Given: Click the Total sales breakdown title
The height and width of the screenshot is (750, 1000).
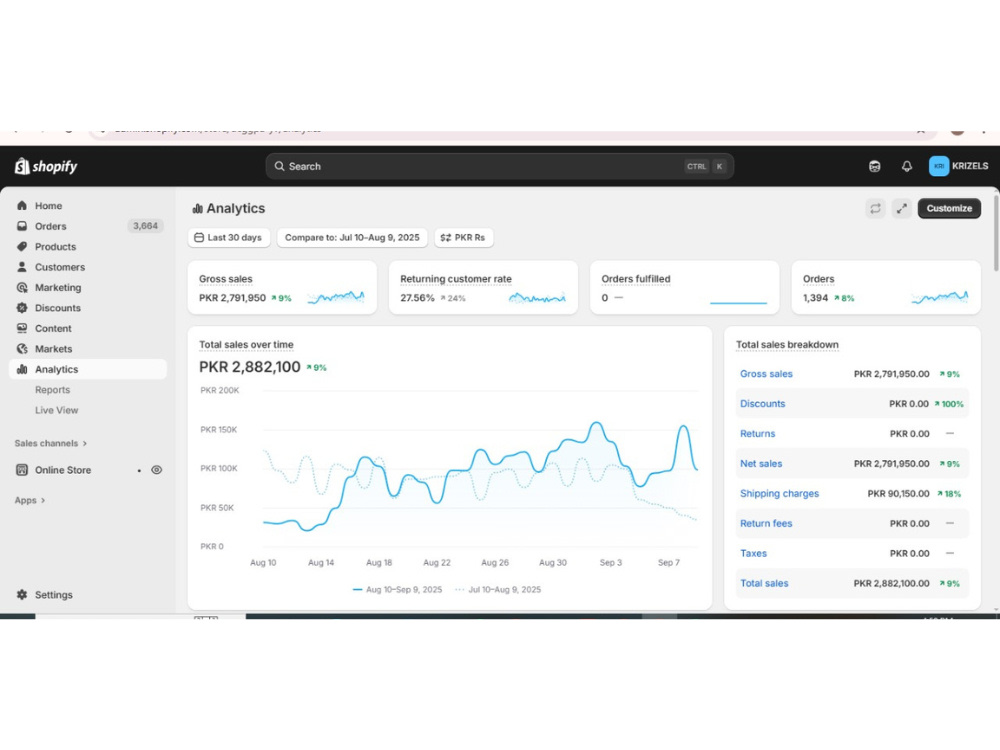Looking at the screenshot, I should tap(787, 344).
